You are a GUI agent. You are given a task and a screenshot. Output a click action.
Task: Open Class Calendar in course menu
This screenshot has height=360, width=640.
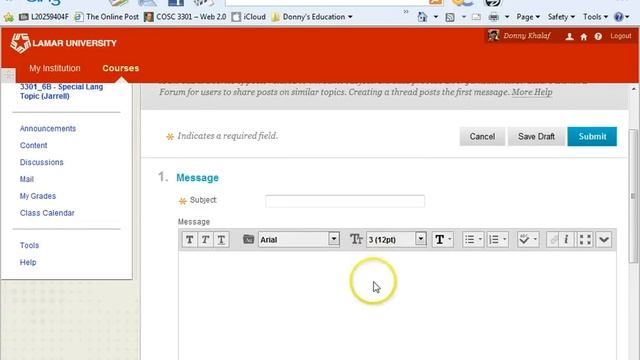coord(47,213)
